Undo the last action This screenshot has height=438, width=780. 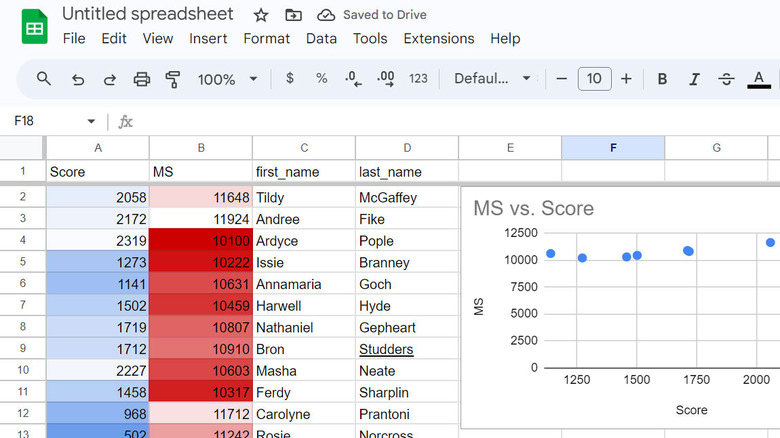pyautogui.click(x=77, y=79)
